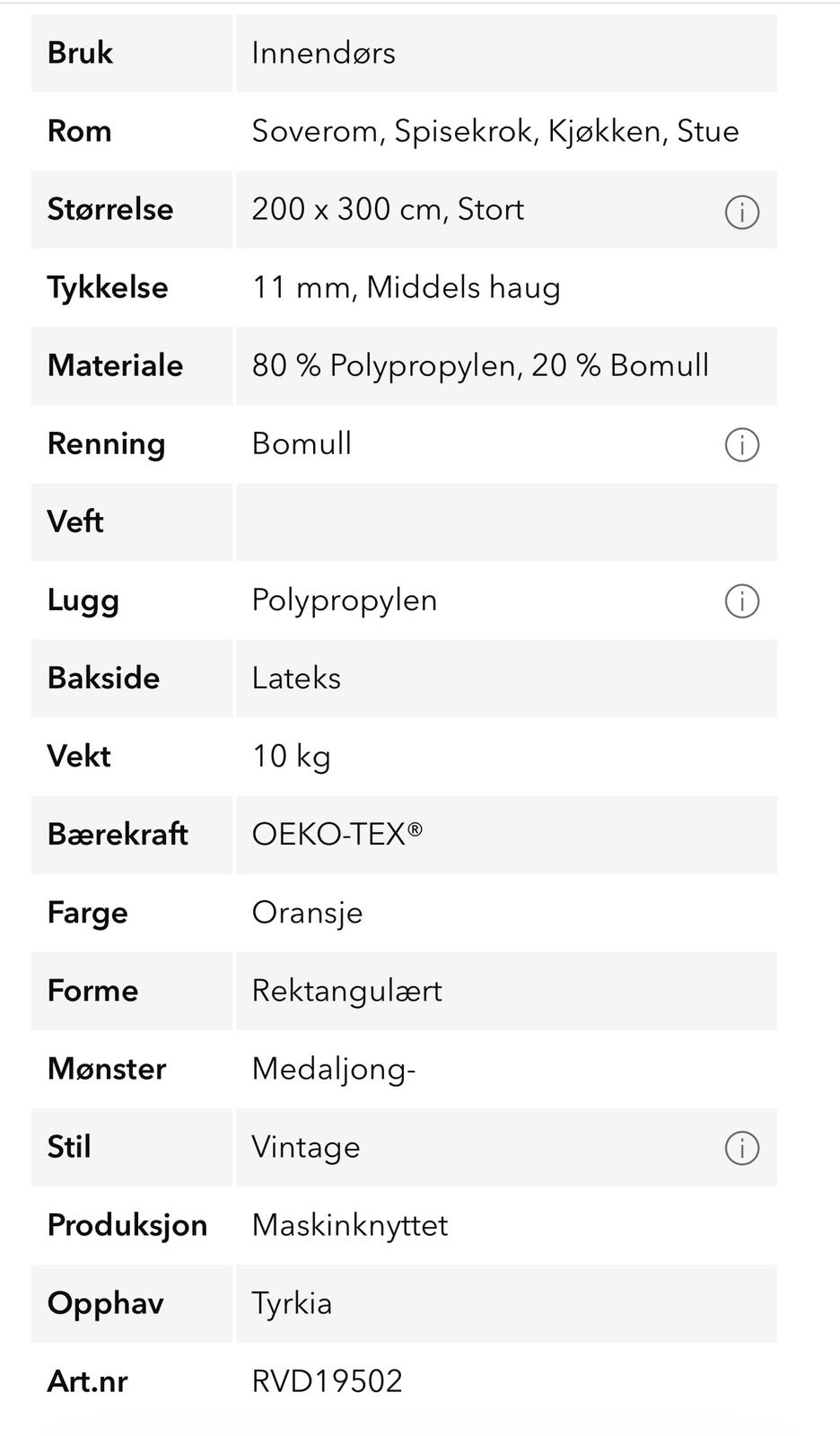Viewport: 840px width, 1436px height.
Task: Click the room list starting with Soverom
Action: [494, 131]
